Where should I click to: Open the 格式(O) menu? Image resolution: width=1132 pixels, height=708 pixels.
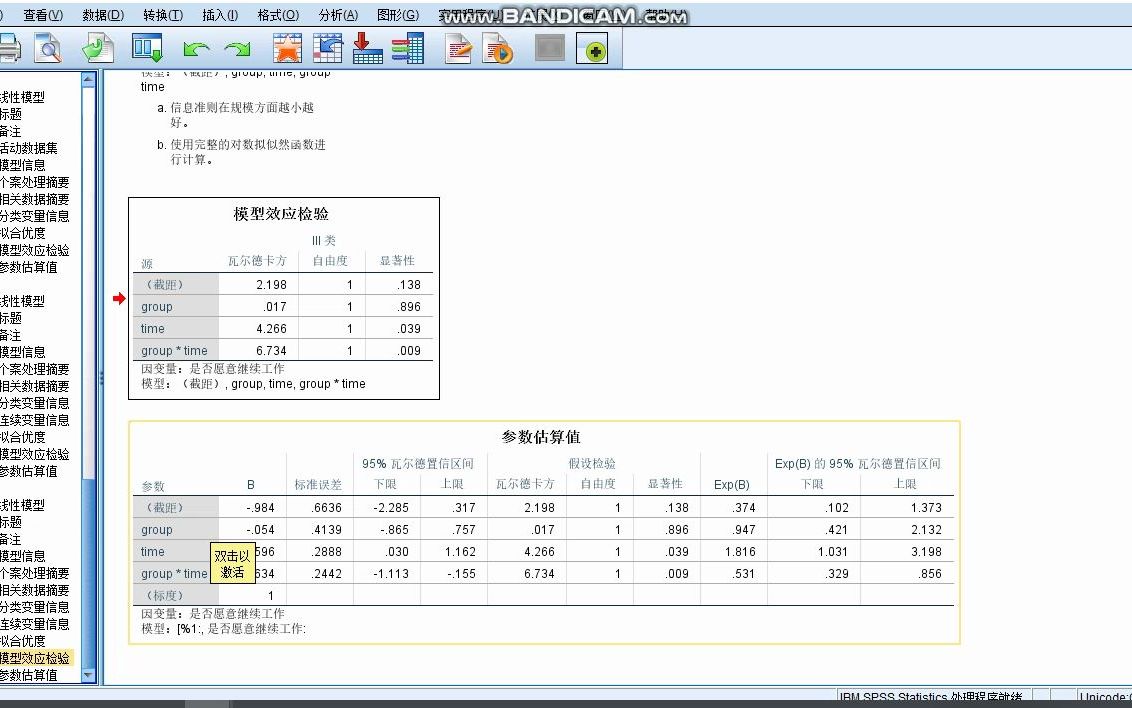278,15
